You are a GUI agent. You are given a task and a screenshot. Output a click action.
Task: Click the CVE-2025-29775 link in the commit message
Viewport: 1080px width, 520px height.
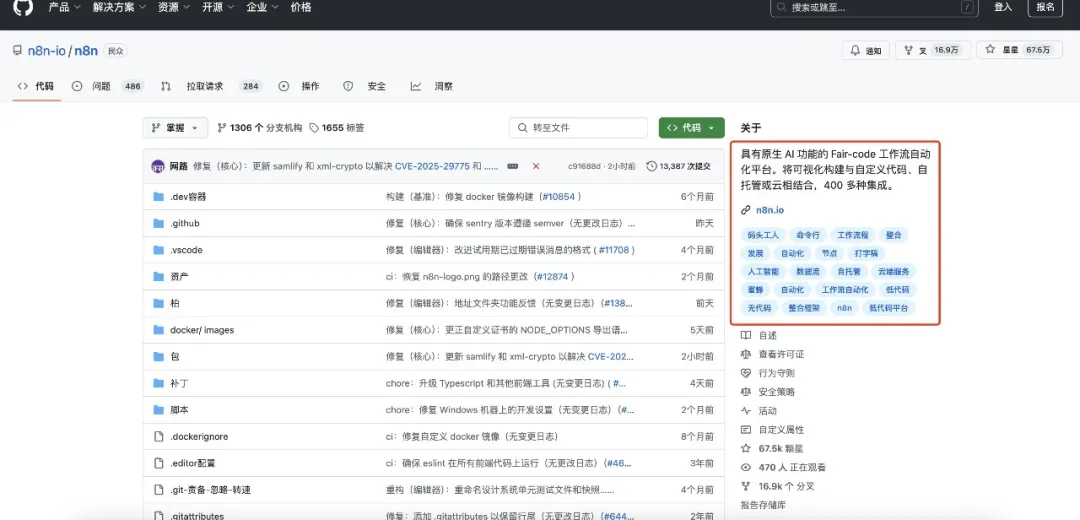pyautogui.click(x=432, y=166)
